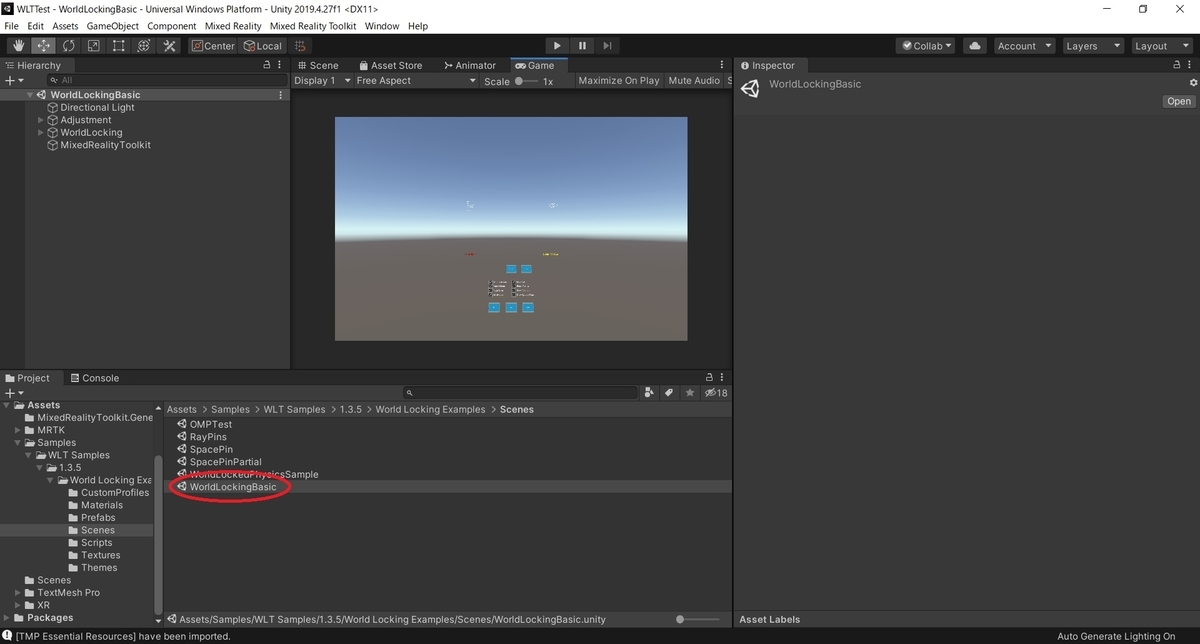This screenshot has width=1200, height=644.
Task: Open the Layers dropdown
Action: 1091,46
